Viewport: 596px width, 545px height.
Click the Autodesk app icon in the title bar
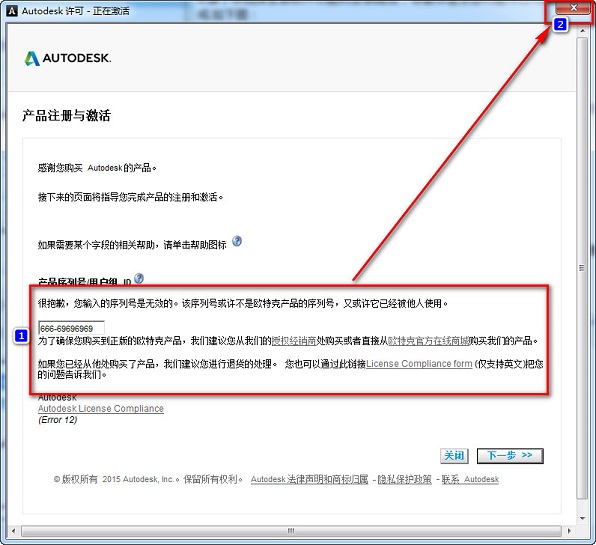(12, 11)
